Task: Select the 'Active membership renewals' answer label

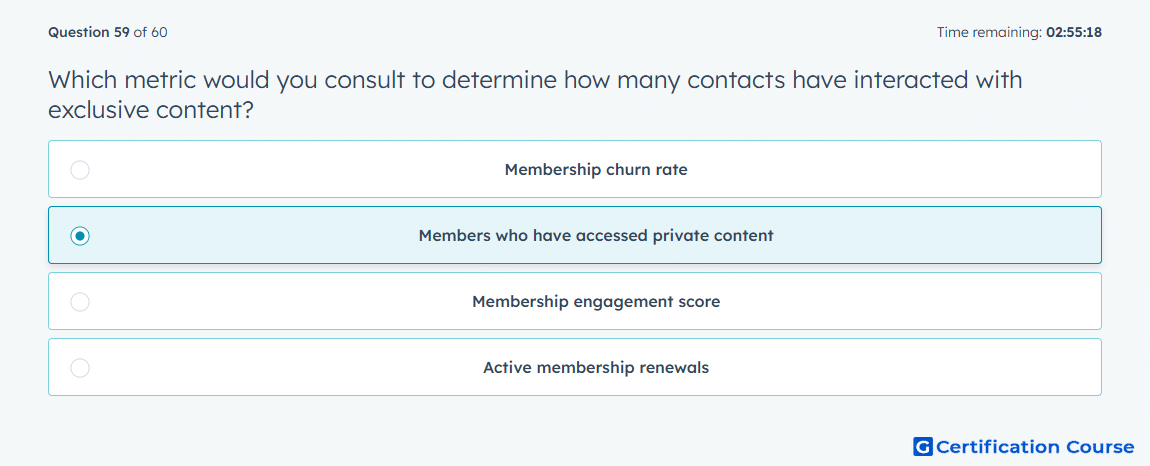Action: 596,368
